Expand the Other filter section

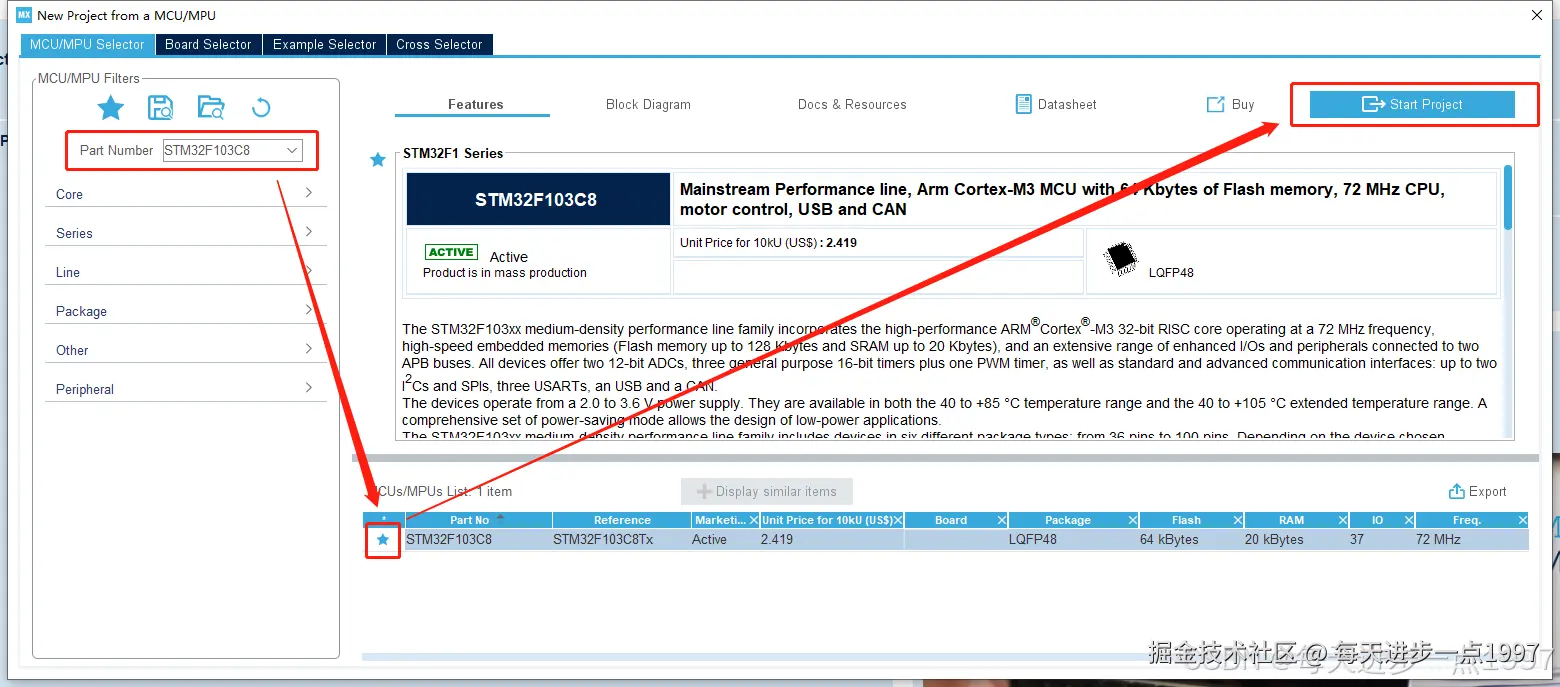(x=186, y=350)
